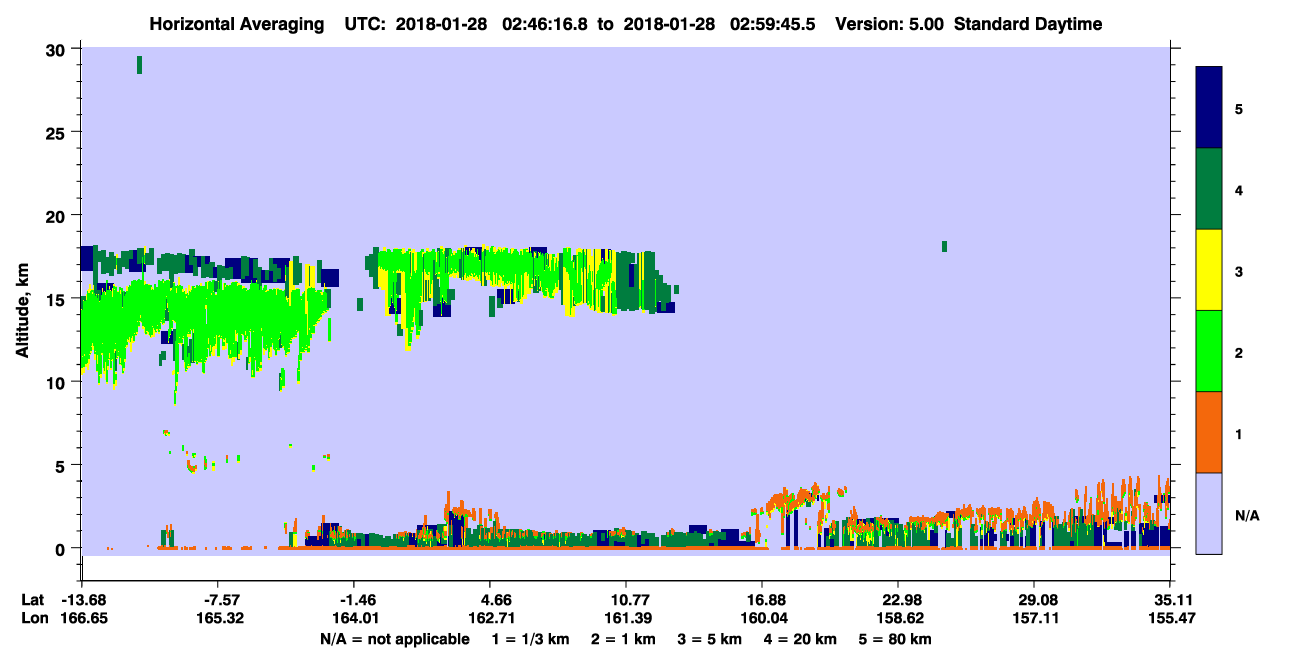Click the orange colorbar segment labeled 1
This screenshot has height=667, width=1300.
[x=1210, y=432]
